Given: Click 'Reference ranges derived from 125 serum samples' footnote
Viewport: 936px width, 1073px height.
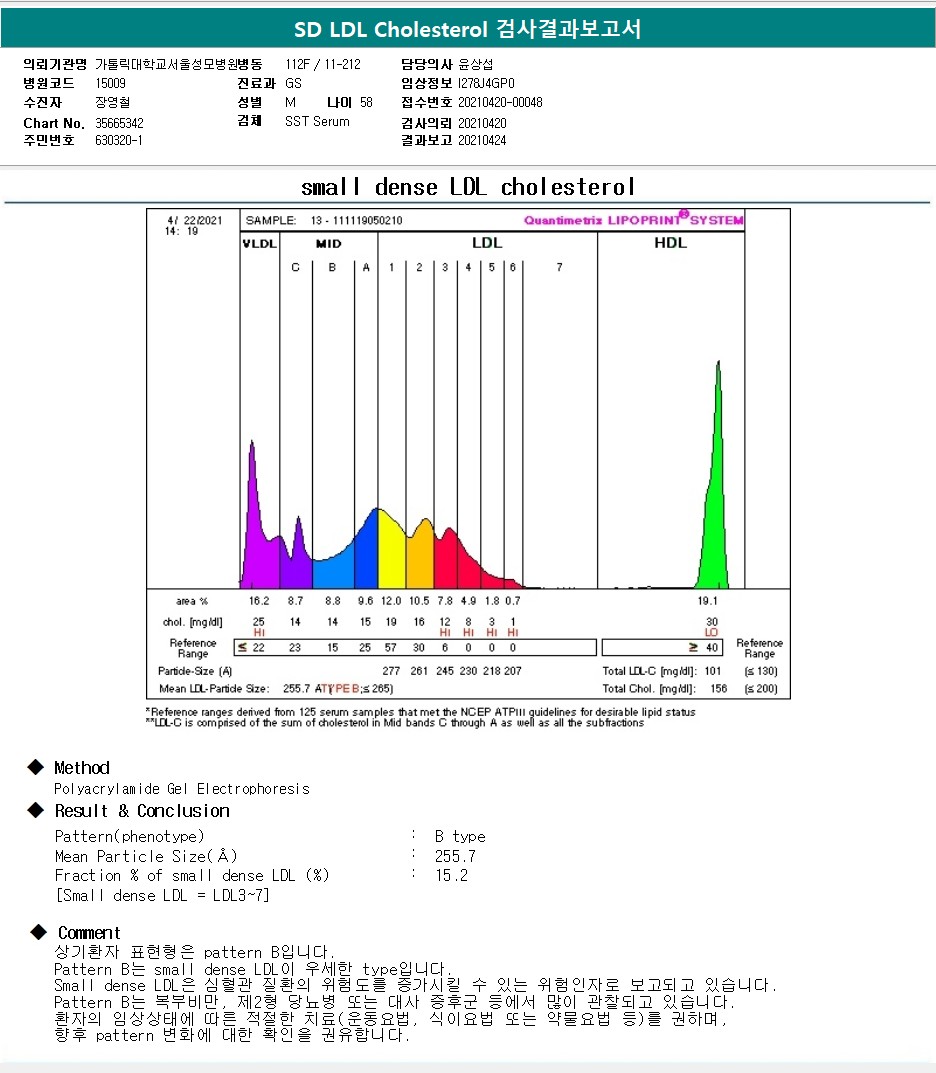Looking at the screenshot, I should (421, 712).
